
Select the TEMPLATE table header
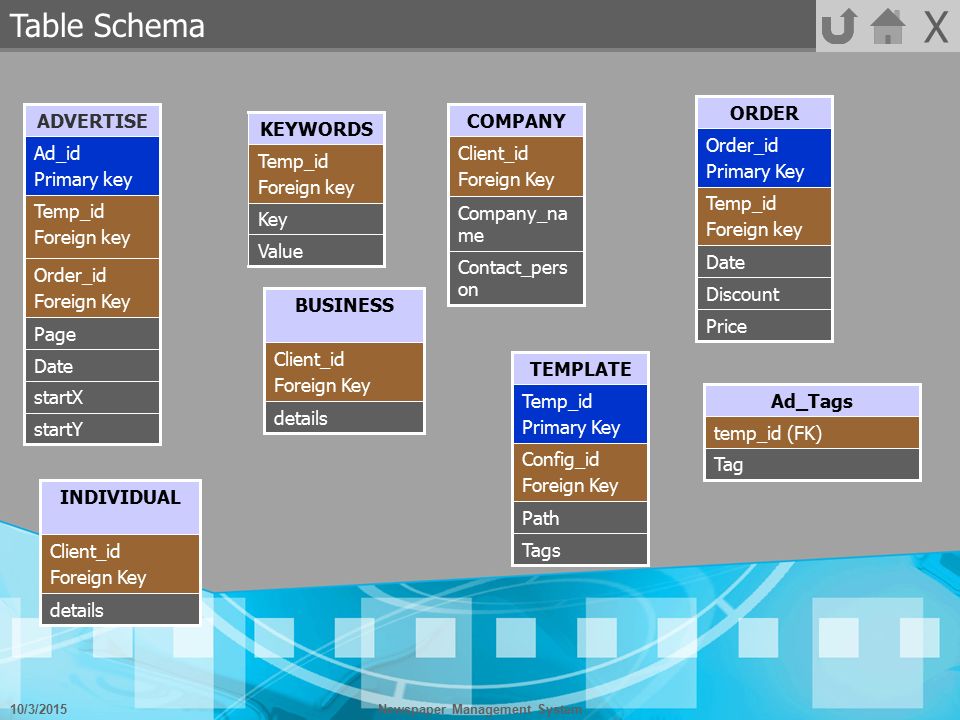(580, 369)
